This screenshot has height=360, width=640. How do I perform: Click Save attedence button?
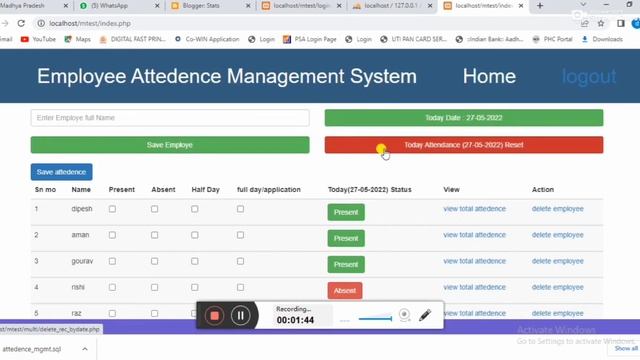point(61,172)
